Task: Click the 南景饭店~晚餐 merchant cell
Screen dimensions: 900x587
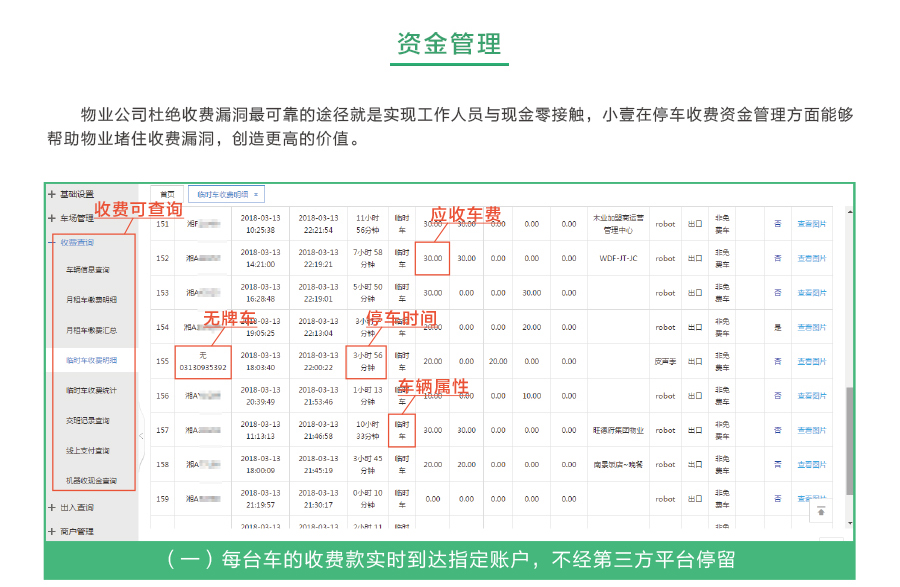Action: [618, 465]
